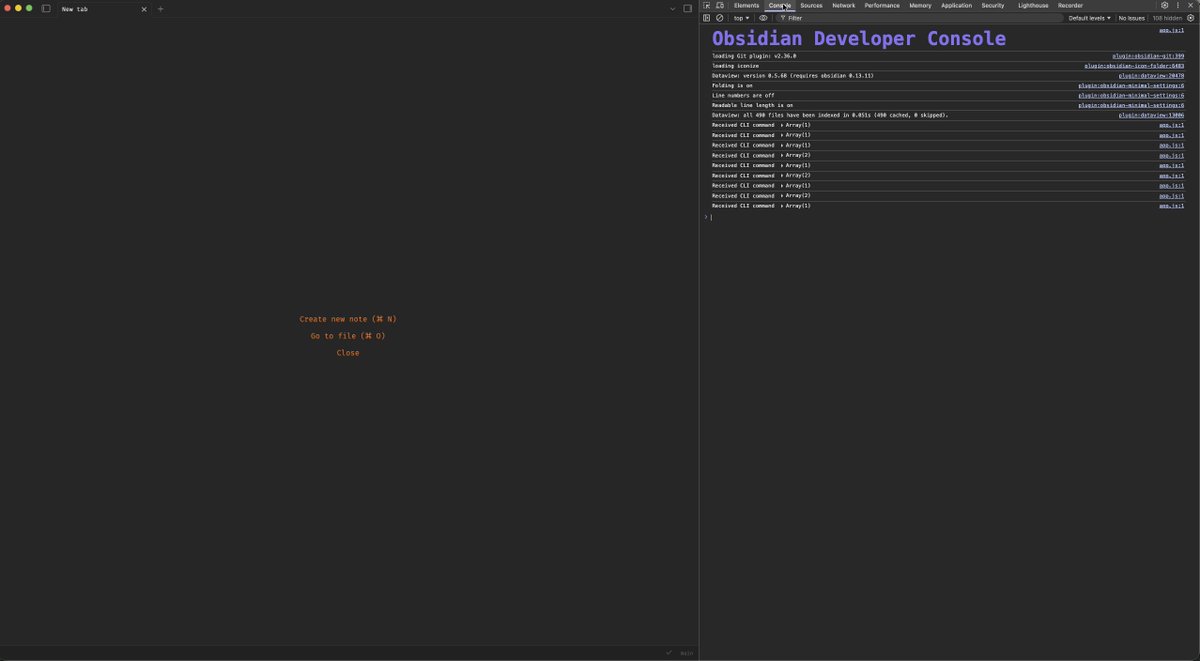Switch to the Elements tab
1200x661 pixels.
tap(746, 5)
